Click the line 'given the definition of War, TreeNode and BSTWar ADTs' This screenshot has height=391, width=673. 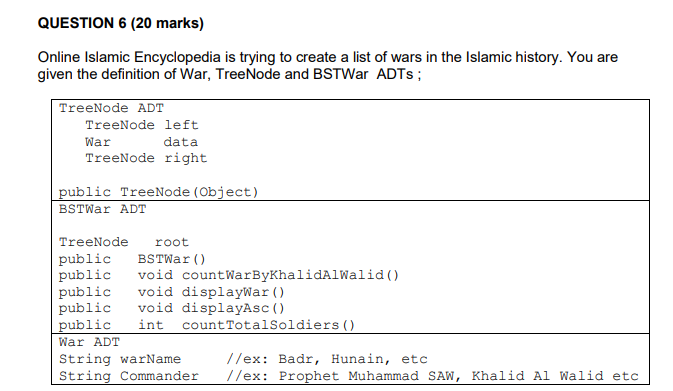point(229,74)
